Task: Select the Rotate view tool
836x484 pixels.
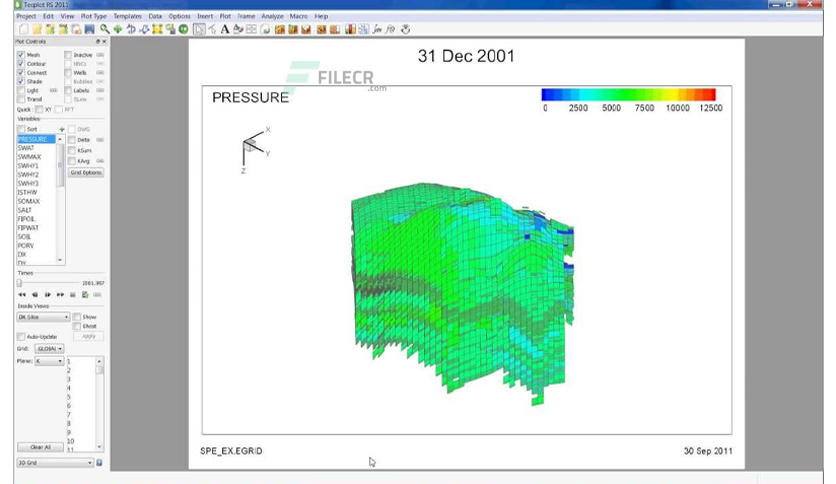Action: [x=131, y=29]
